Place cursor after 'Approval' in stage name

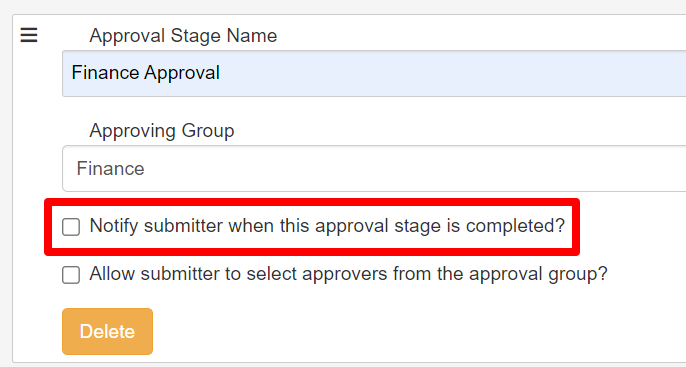point(220,73)
